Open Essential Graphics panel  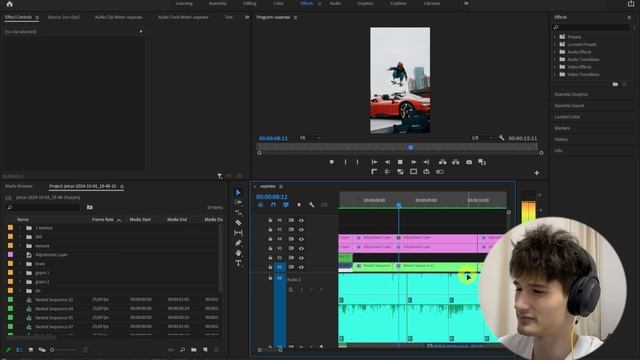click(571, 94)
